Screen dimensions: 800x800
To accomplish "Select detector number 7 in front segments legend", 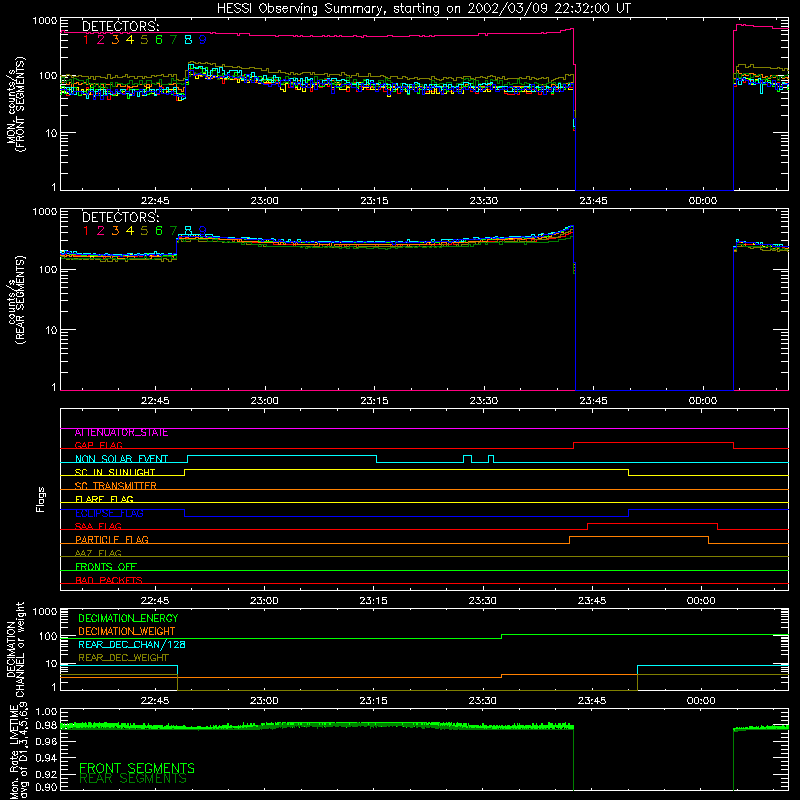I will pyautogui.click(x=173, y=40).
